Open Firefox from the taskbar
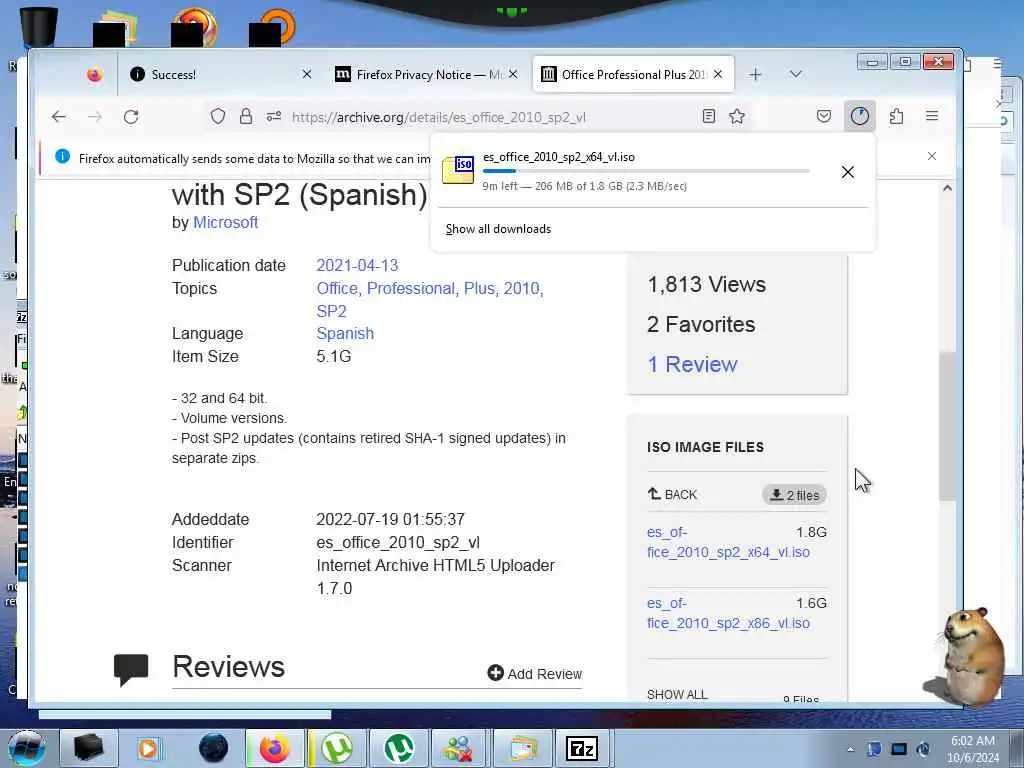The width and height of the screenshot is (1024, 768). [x=275, y=748]
